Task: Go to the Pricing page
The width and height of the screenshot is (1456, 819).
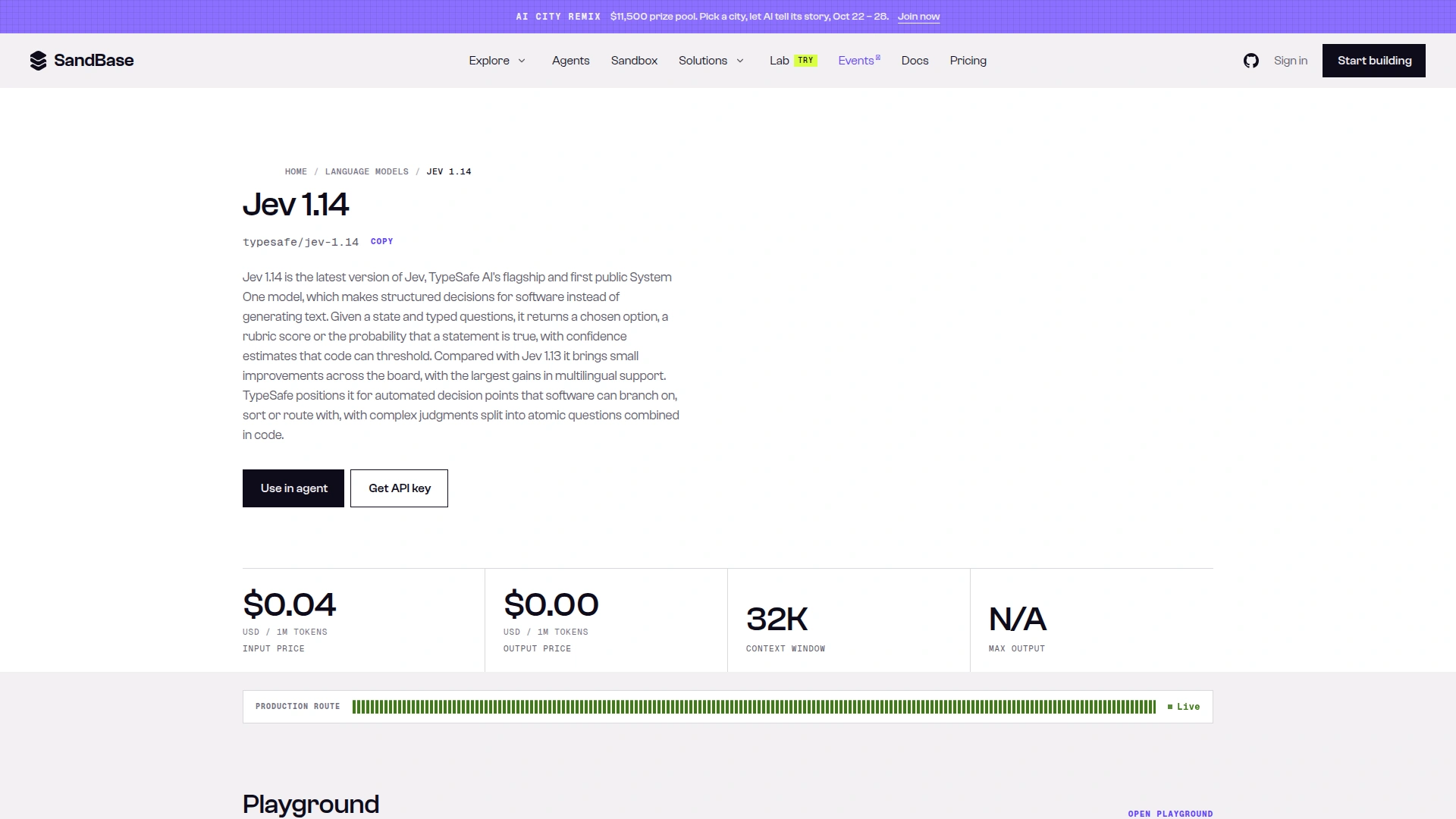Action: tap(968, 61)
